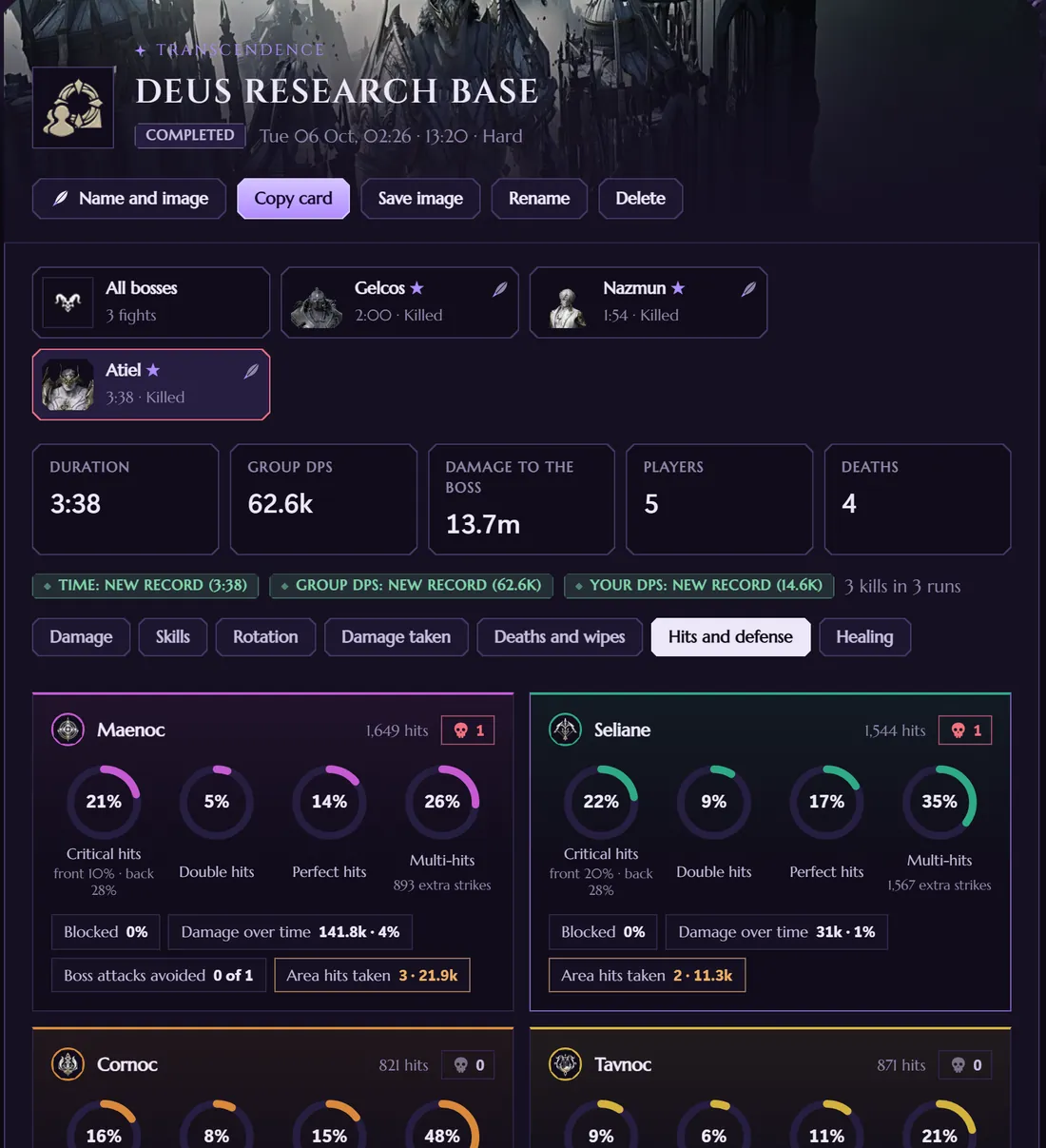This screenshot has height=1148, width=1046.
Task: Click the feather edit icon on Atiel card
Action: point(251,371)
